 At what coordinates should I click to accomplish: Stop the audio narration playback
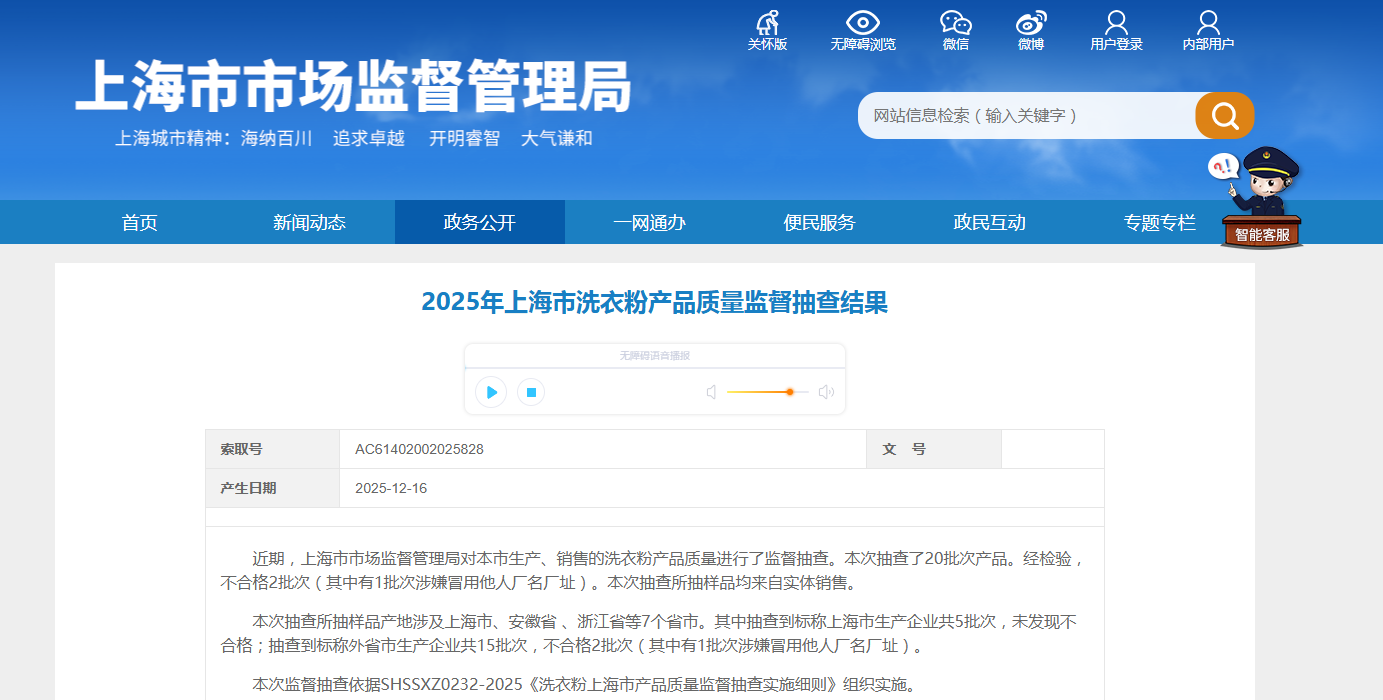[531, 392]
